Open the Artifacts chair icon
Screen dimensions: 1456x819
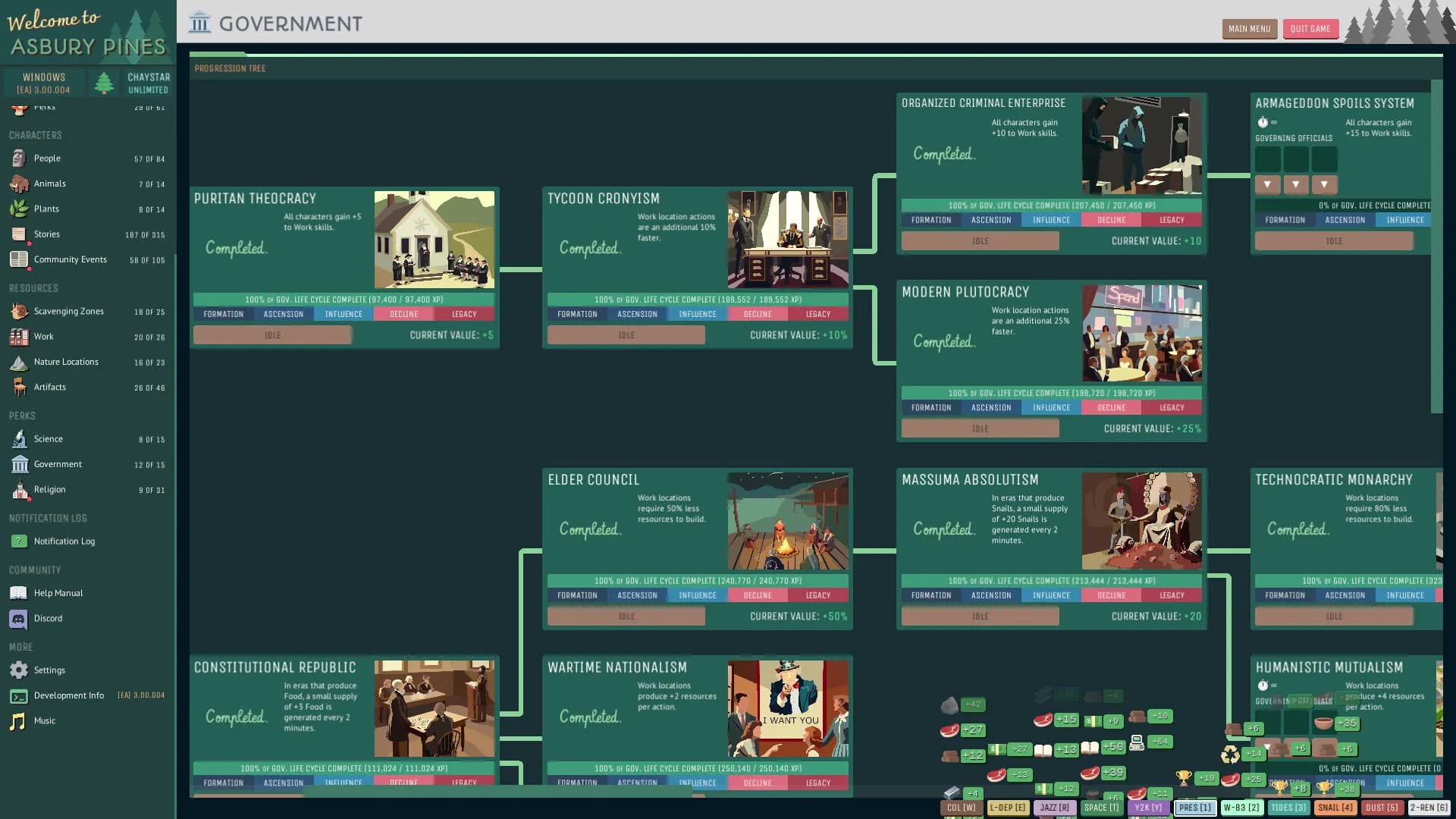point(20,388)
